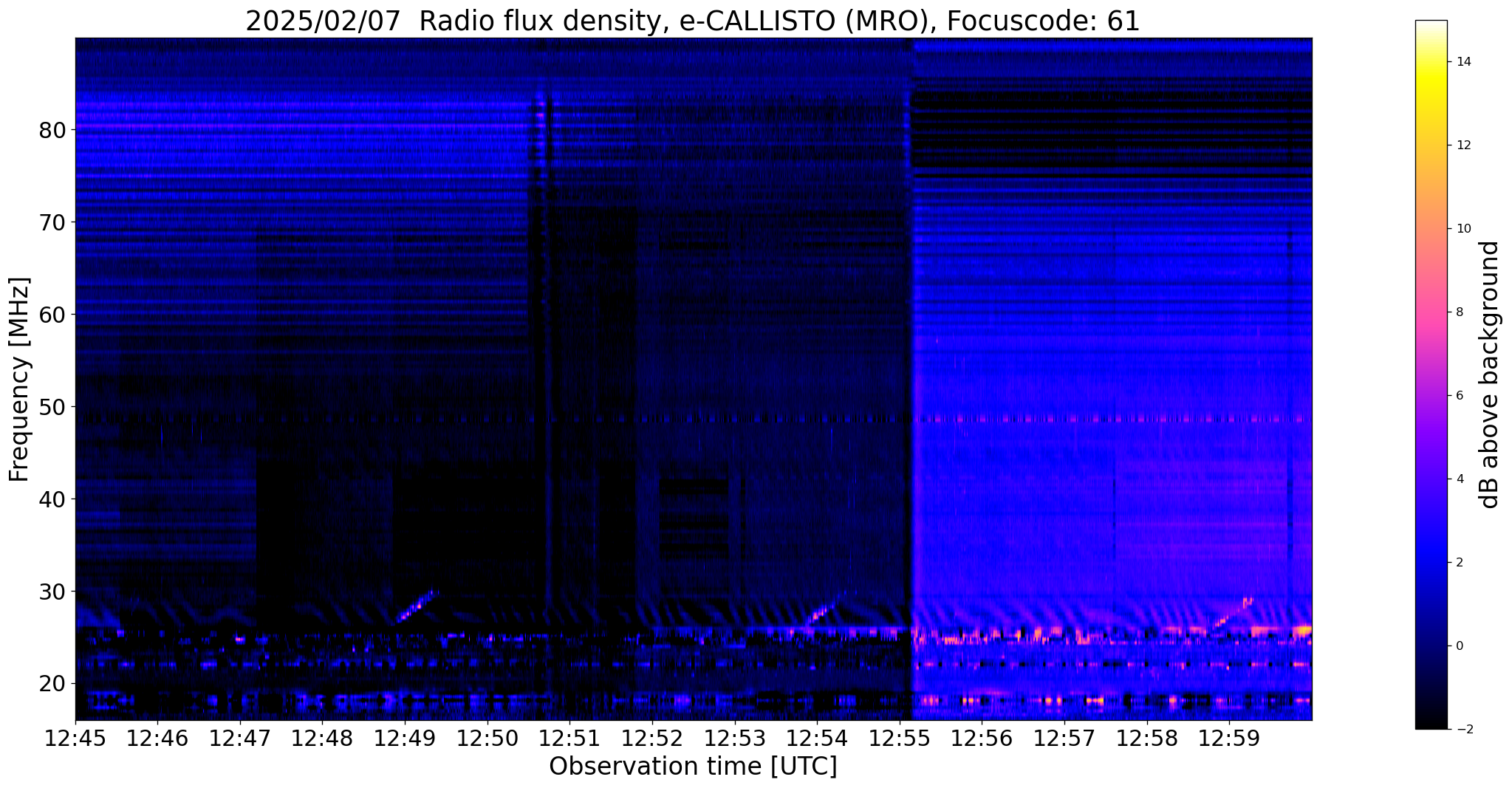
Task: Select the 12:50 time tick label
Action: click(488, 739)
